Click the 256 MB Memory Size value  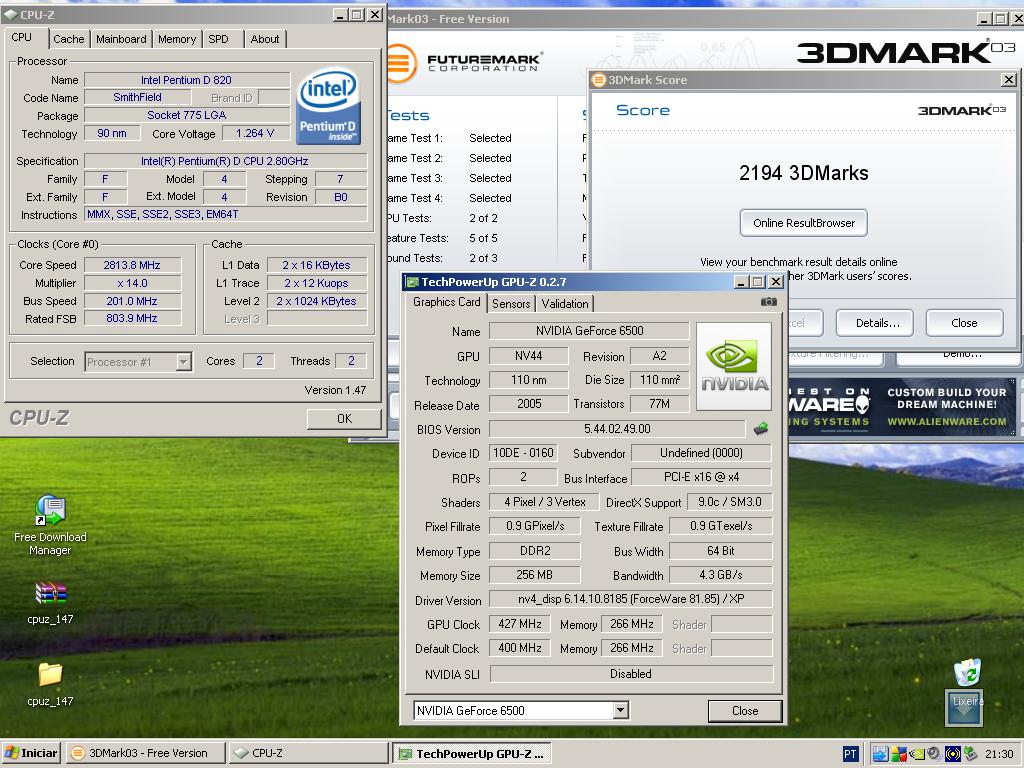tap(534, 575)
